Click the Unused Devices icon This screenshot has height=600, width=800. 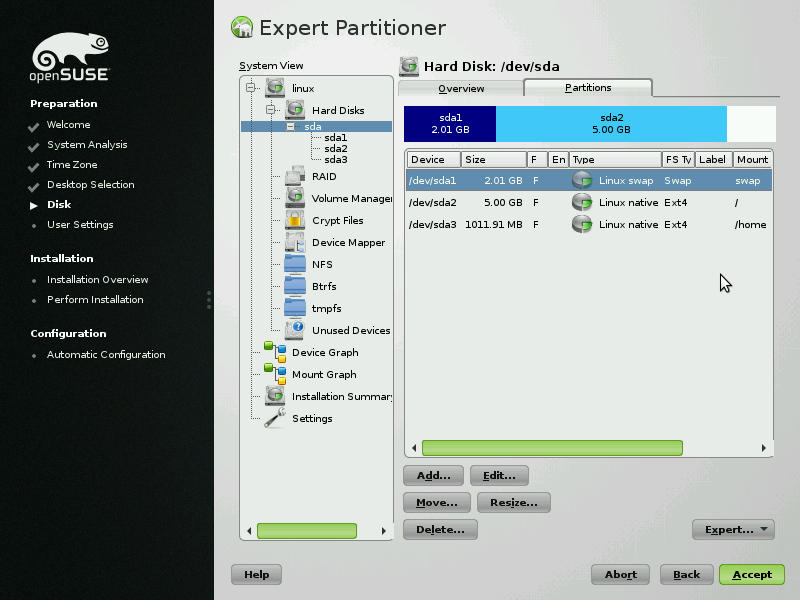(x=295, y=330)
